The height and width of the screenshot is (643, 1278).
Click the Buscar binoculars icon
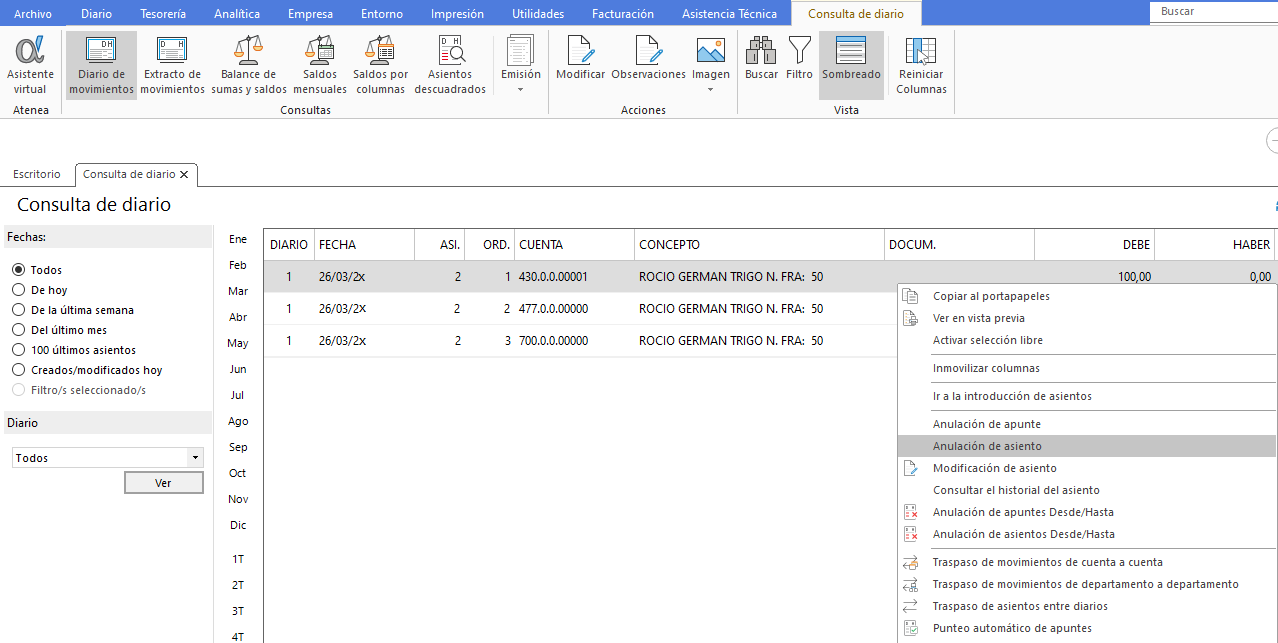pos(761,60)
